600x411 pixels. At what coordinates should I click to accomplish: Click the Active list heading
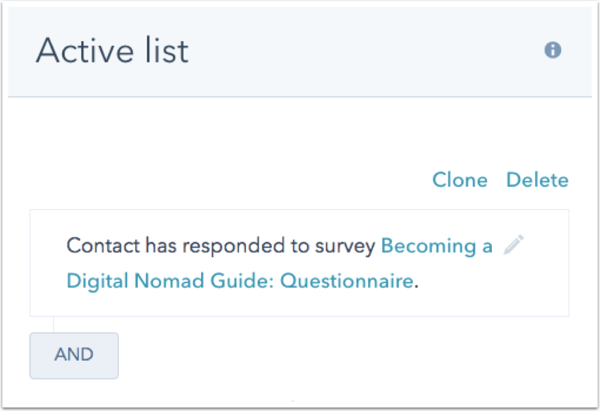click(112, 51)
